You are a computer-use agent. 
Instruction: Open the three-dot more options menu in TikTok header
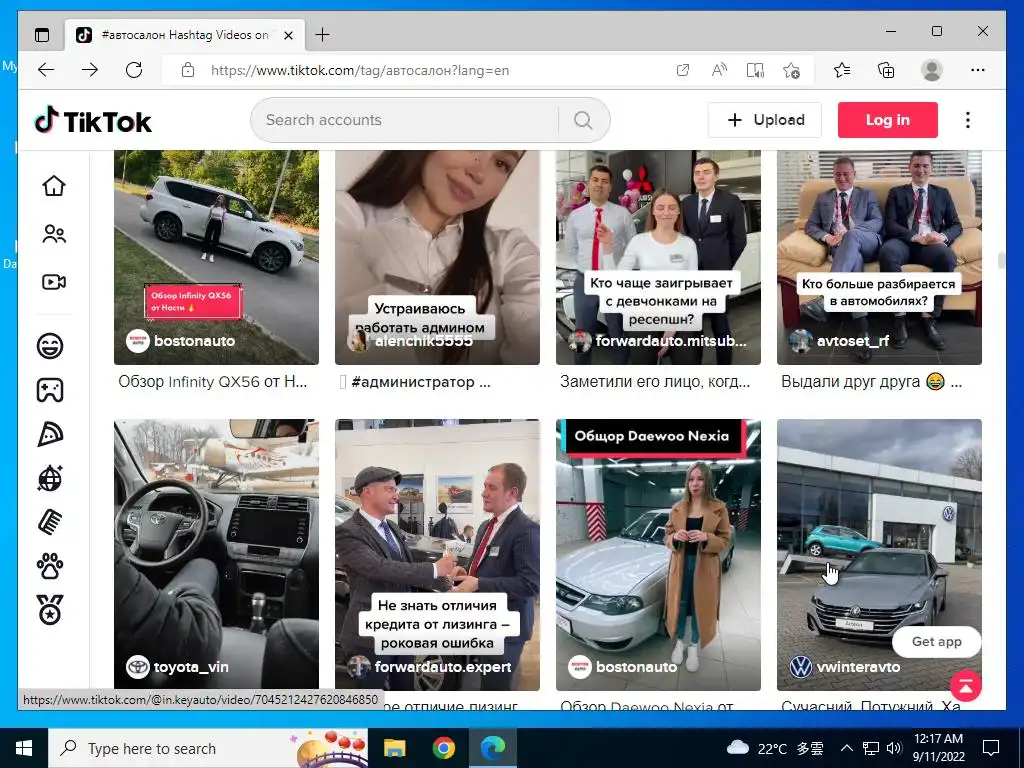968,120
